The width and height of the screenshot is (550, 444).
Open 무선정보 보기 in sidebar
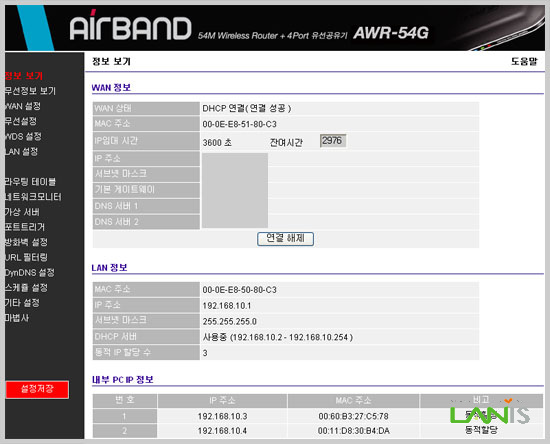tap(30, 91)
